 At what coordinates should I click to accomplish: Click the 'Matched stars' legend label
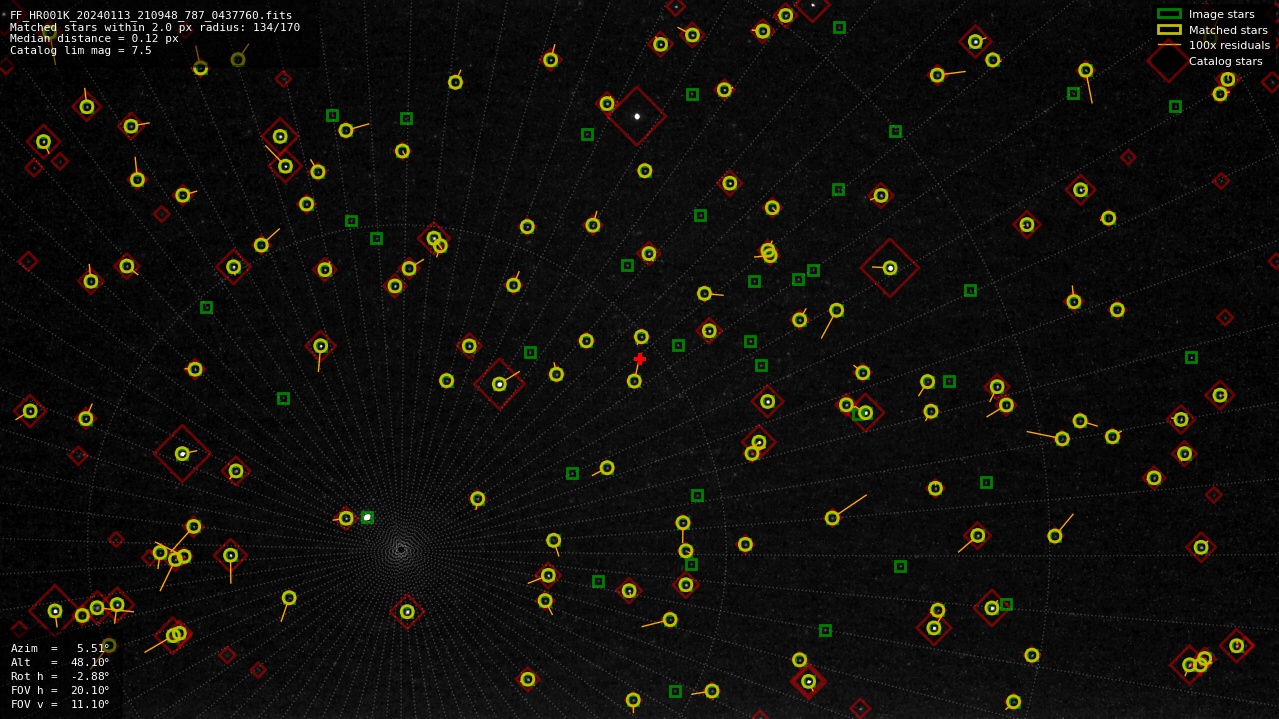1228,30
